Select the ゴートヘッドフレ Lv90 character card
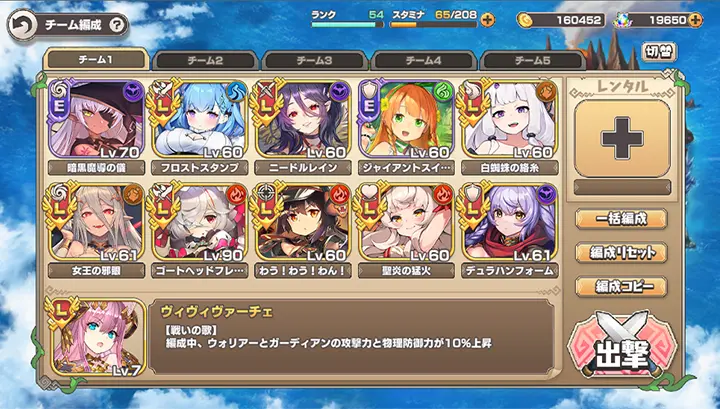This screenshot has height=409, width=720. pos(200,223)
